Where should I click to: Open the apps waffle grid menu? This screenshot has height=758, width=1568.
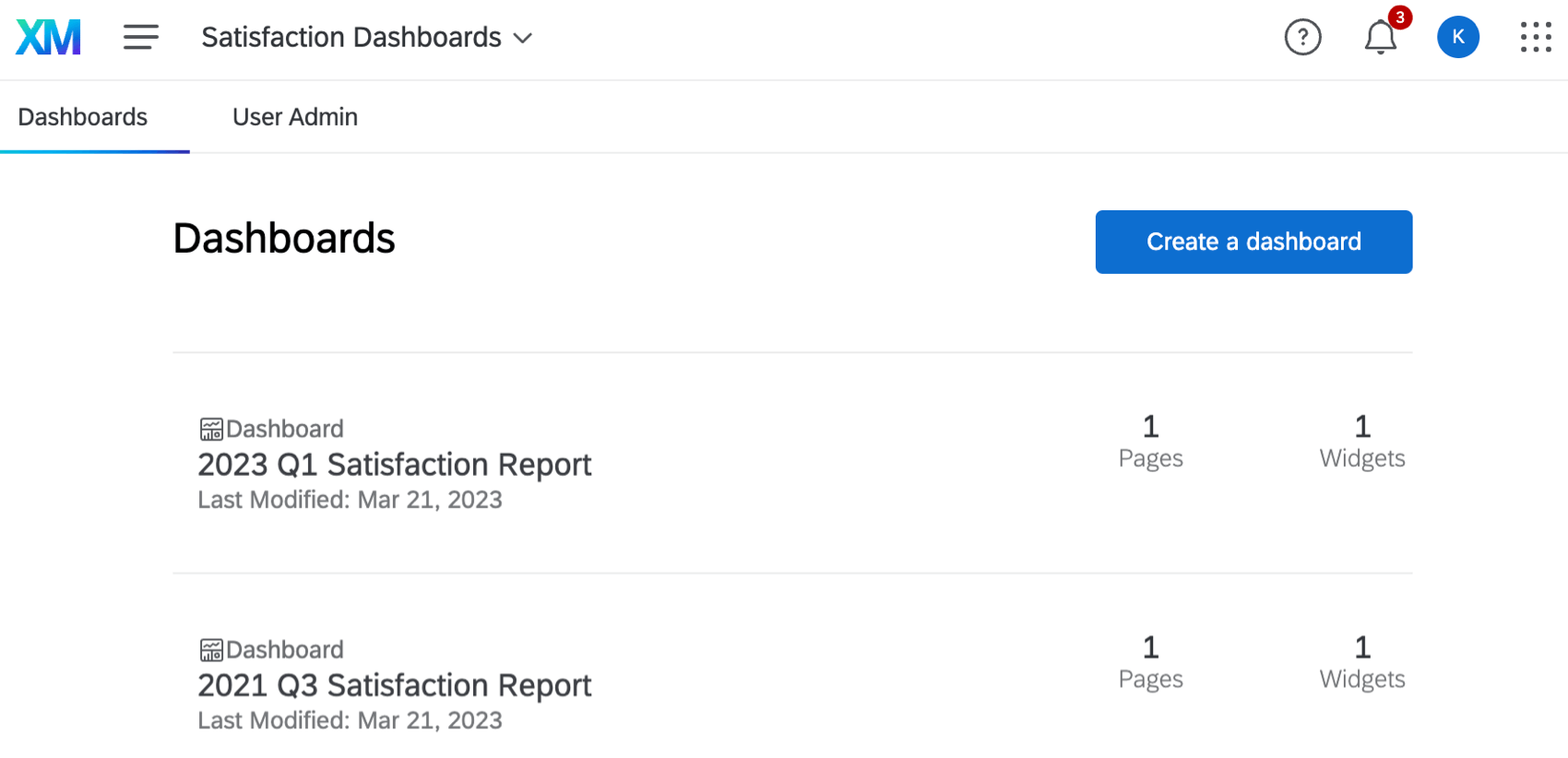click(x=1535, y=37)
